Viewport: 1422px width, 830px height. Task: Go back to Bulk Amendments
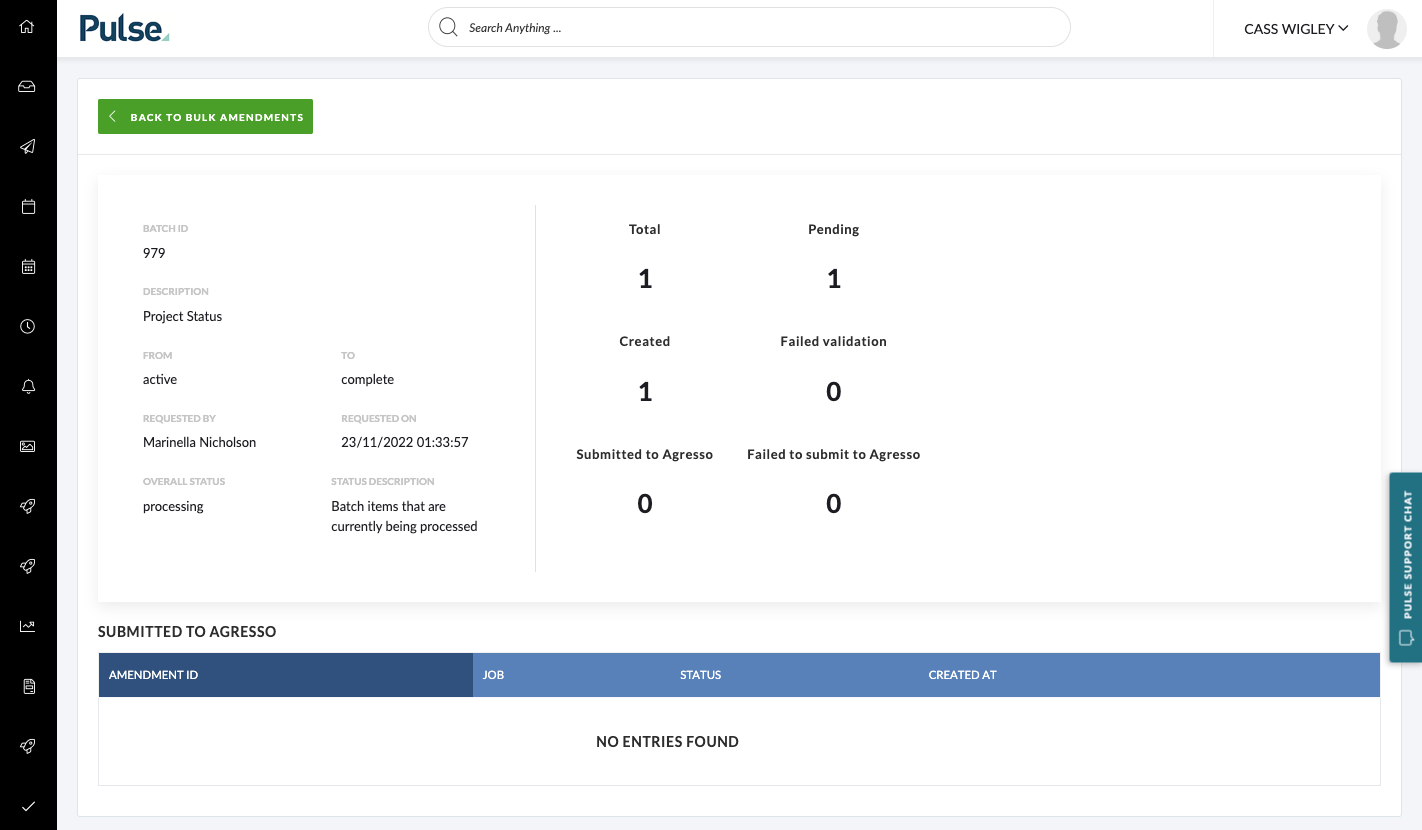click(205, 116)
